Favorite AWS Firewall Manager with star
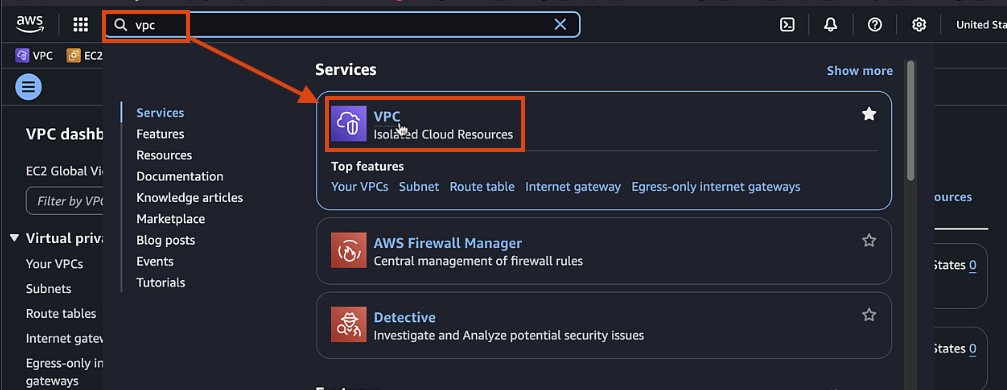This screenshot has height=390, width=1007. point(869,240)
